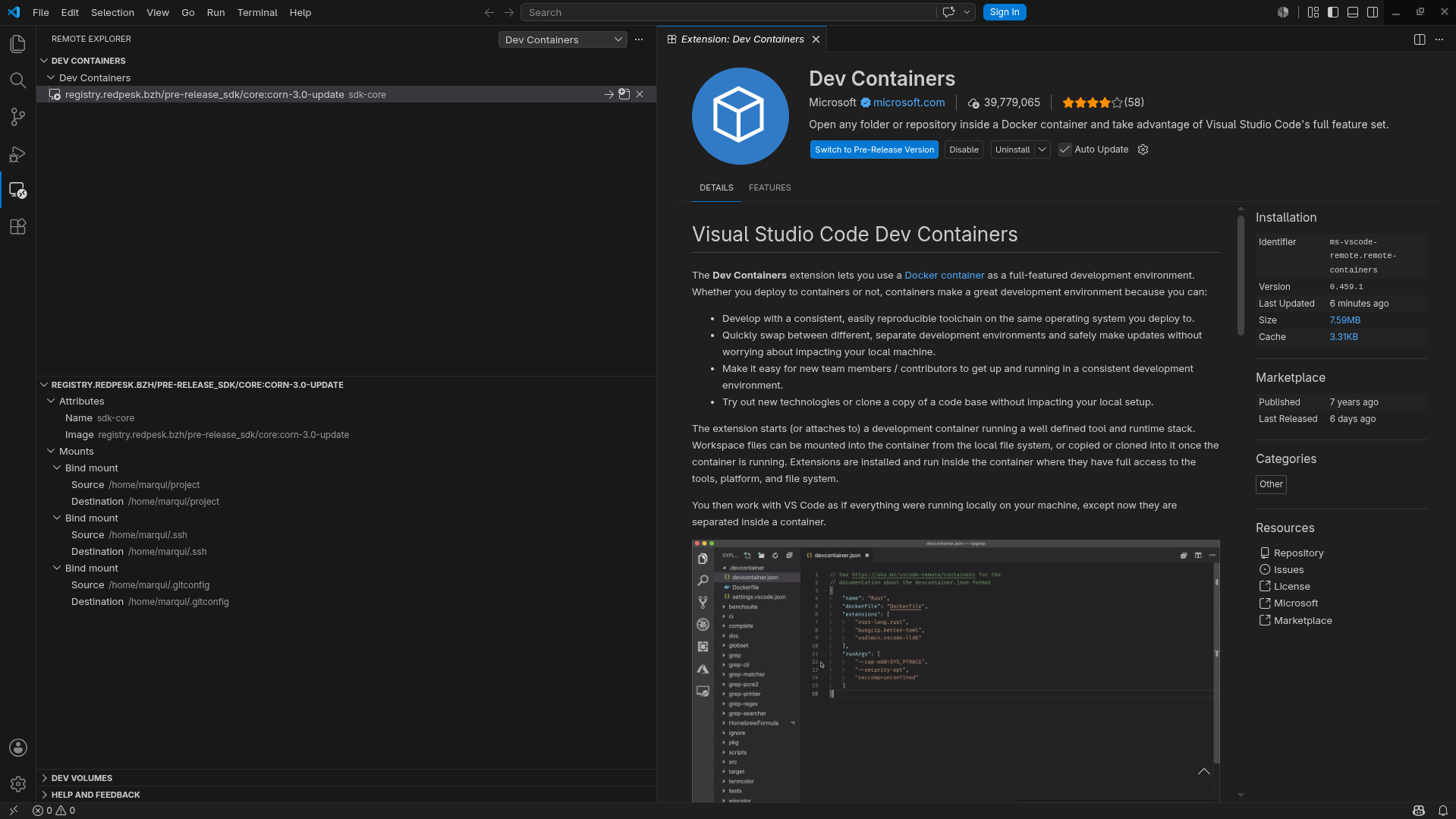
Task: Open Copilot status icon in status bar
Action: pyautogui.click(x=1418, y=811)
